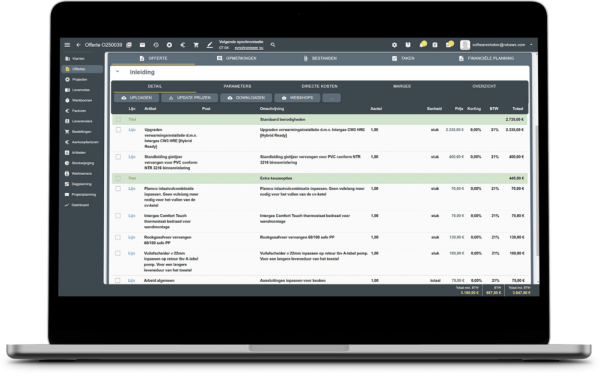Tick checkbox of Vuilafscheider row
600x380 pixels.
tap(118, 253)
